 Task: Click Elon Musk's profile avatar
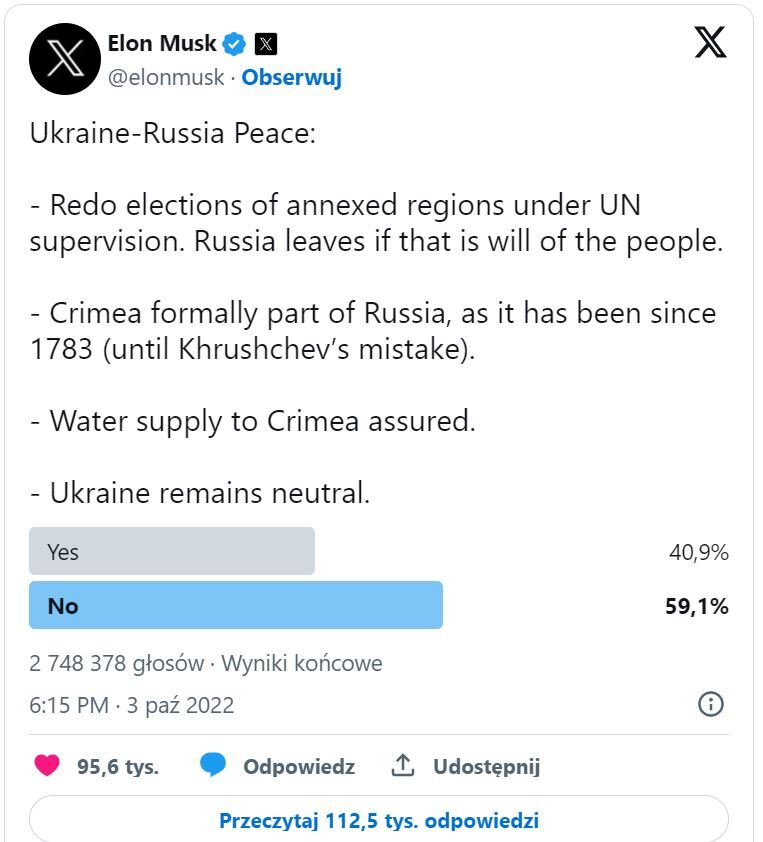(65, 58)
